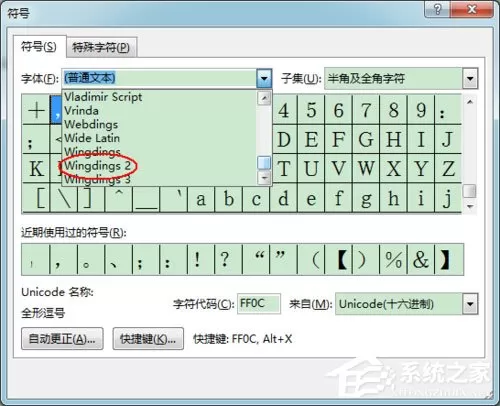This screenshot has width=500, height=406.
Task: Select the letter W symbol cell
Action: click(x=366, y=168)
